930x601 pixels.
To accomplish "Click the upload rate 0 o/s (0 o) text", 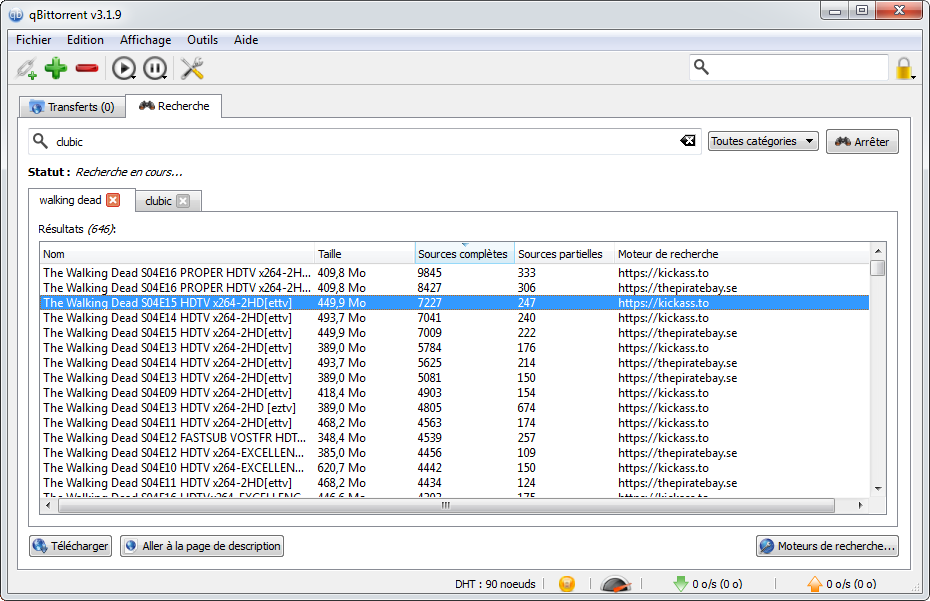I will [851, 584].
